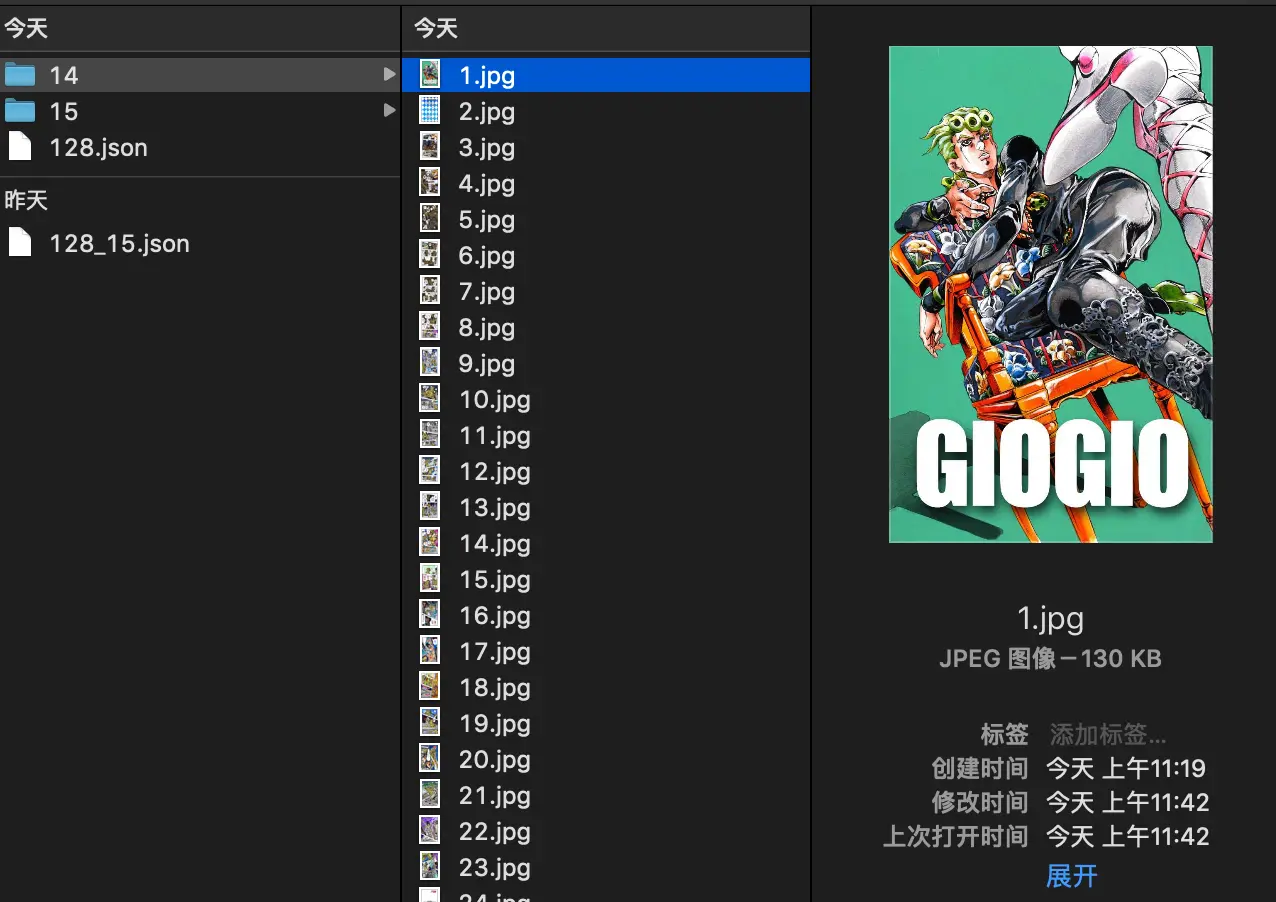Click the thumbnail icon of 16.jpg
Screen dimensions: 1276x902
point(429,614)
